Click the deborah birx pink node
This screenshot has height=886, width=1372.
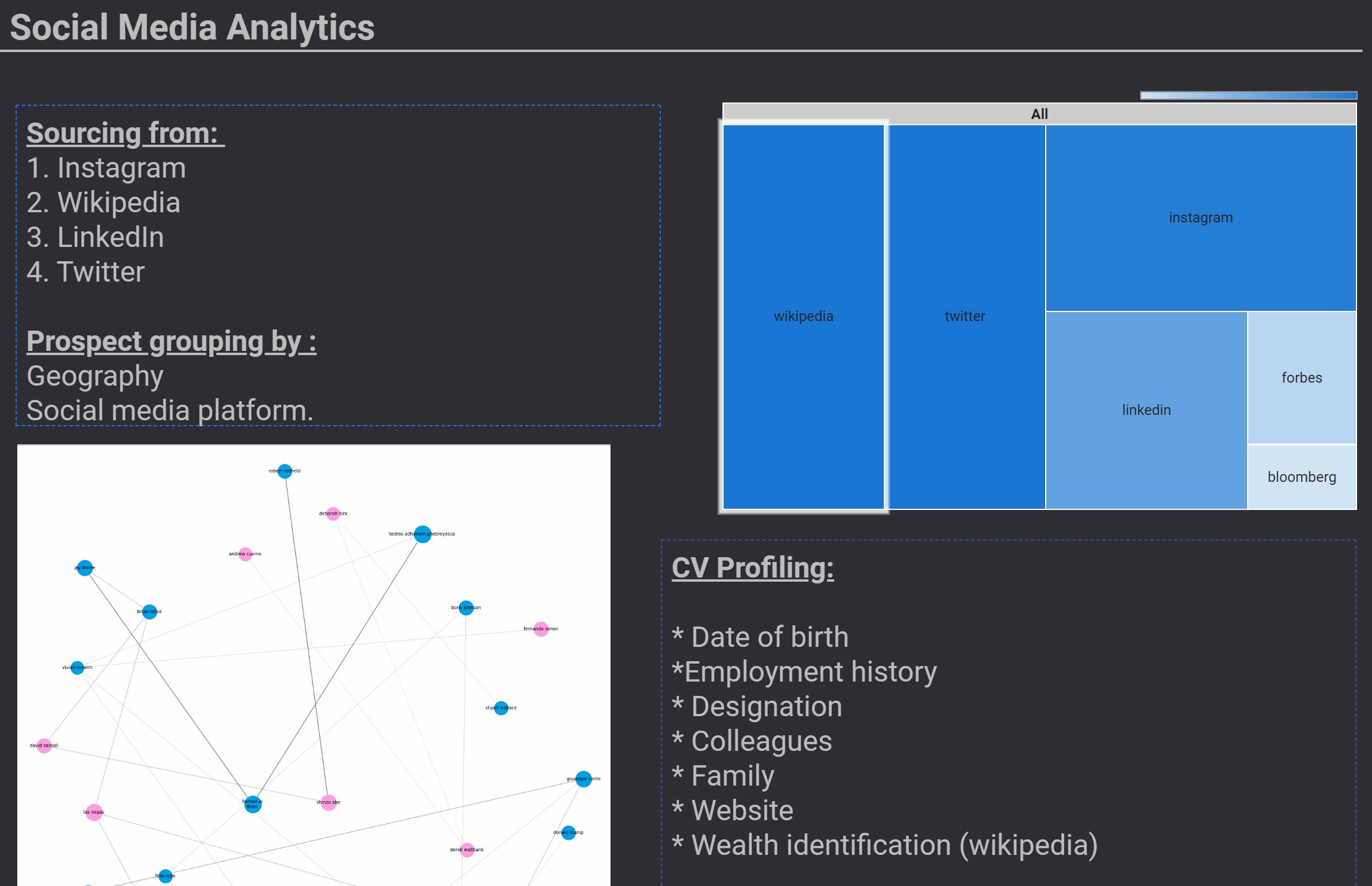click(333, 514)
